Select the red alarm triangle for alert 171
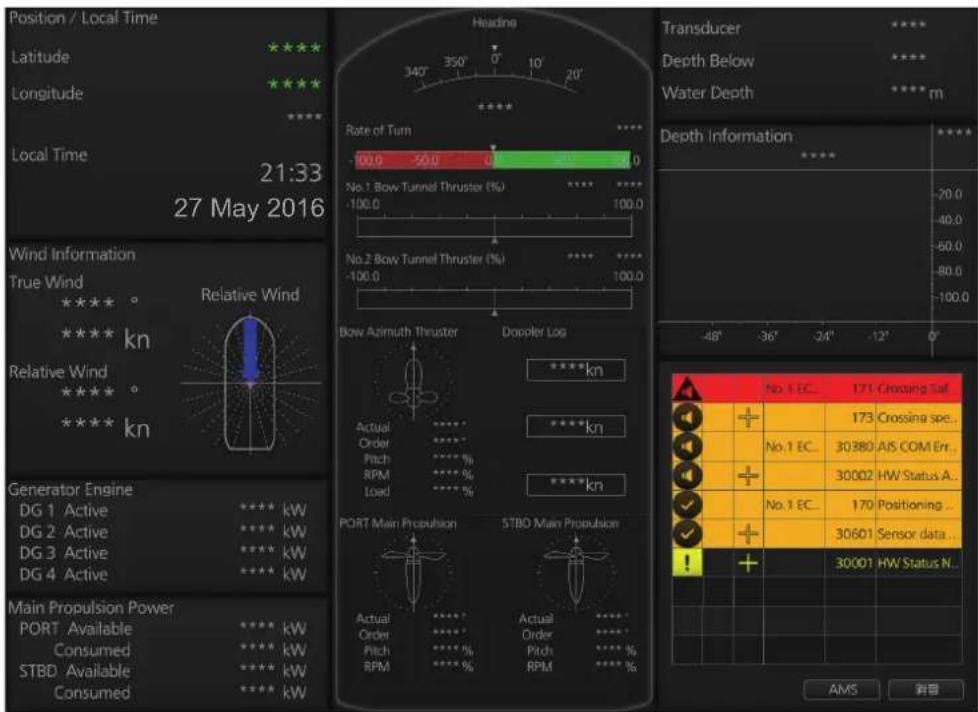The image size is (978, 712). point(687,388)
